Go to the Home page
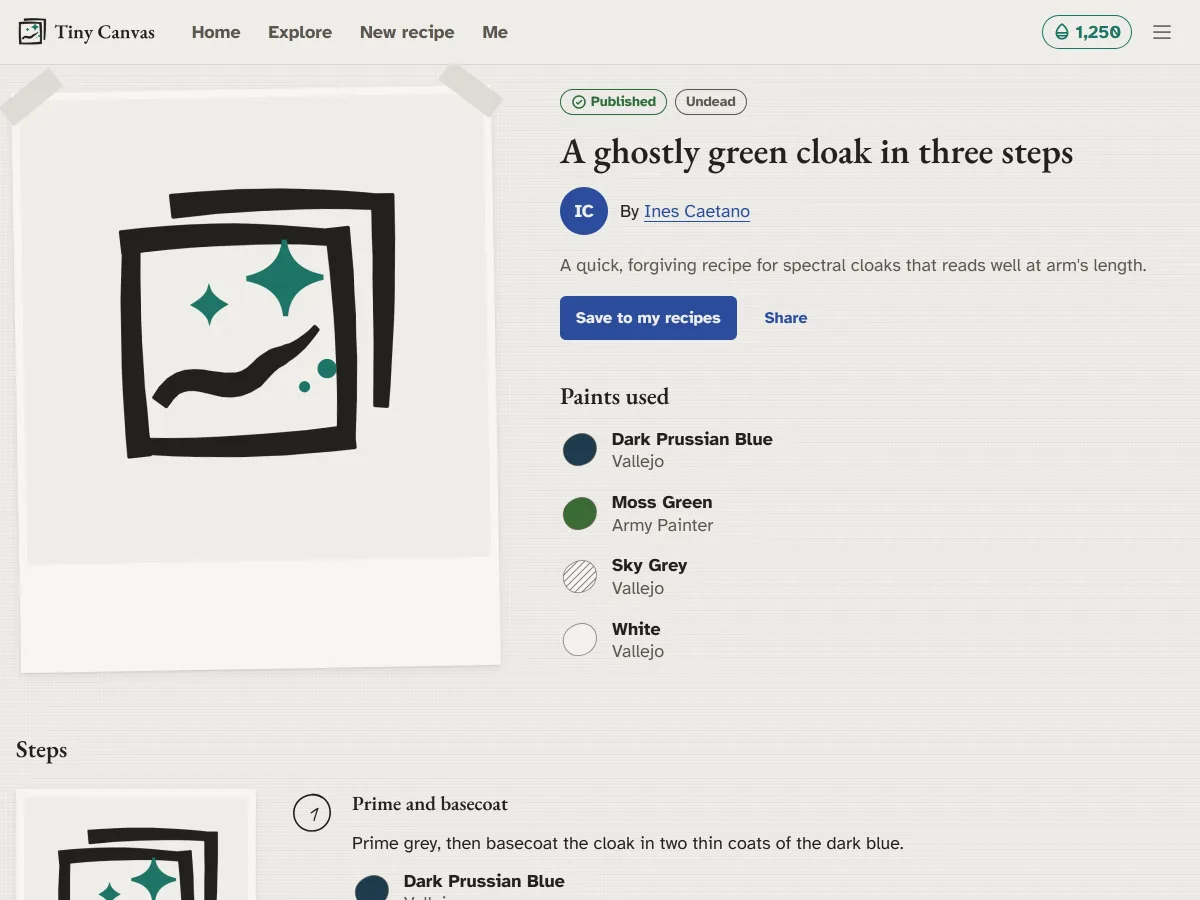The height and width of the screenshot is (900, 1200). point(216,32)
